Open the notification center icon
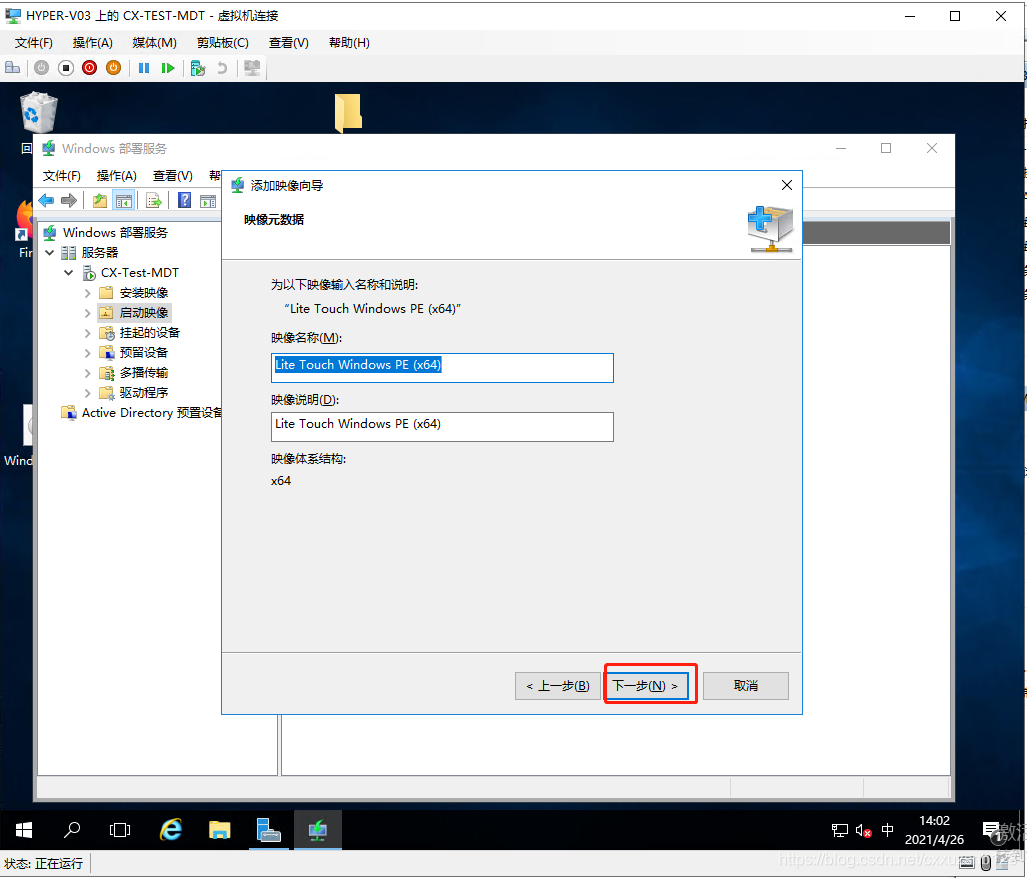The image size is (1027, 878). coord(992,831)
